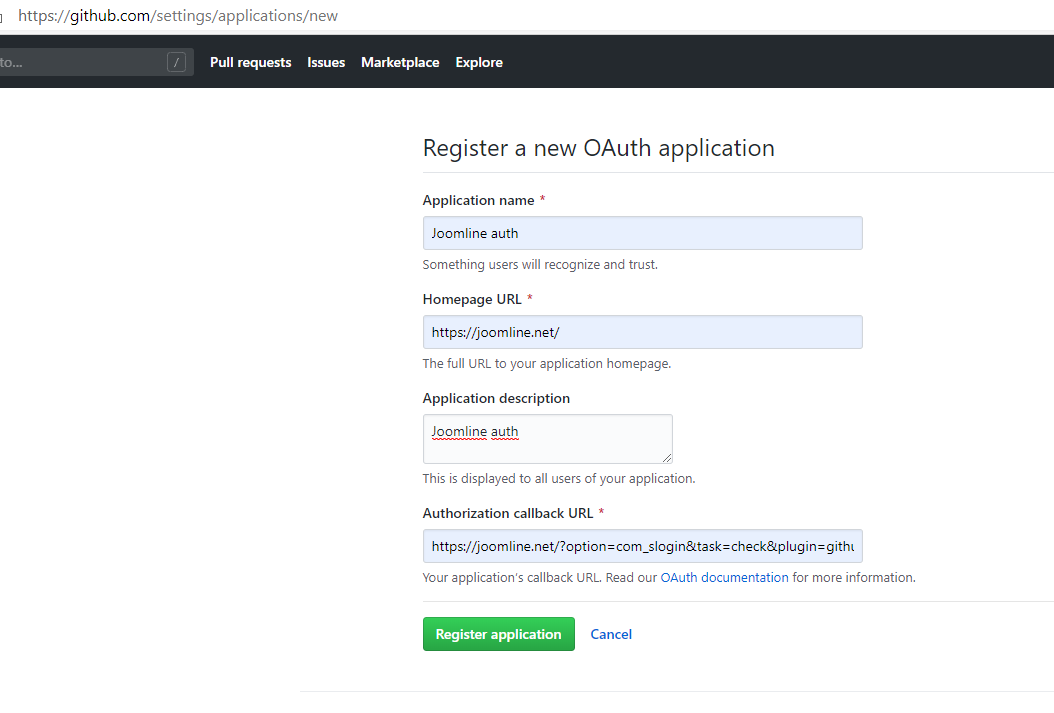
Task: Click the Homepage URL input field
Action: [x=642, y=332]
